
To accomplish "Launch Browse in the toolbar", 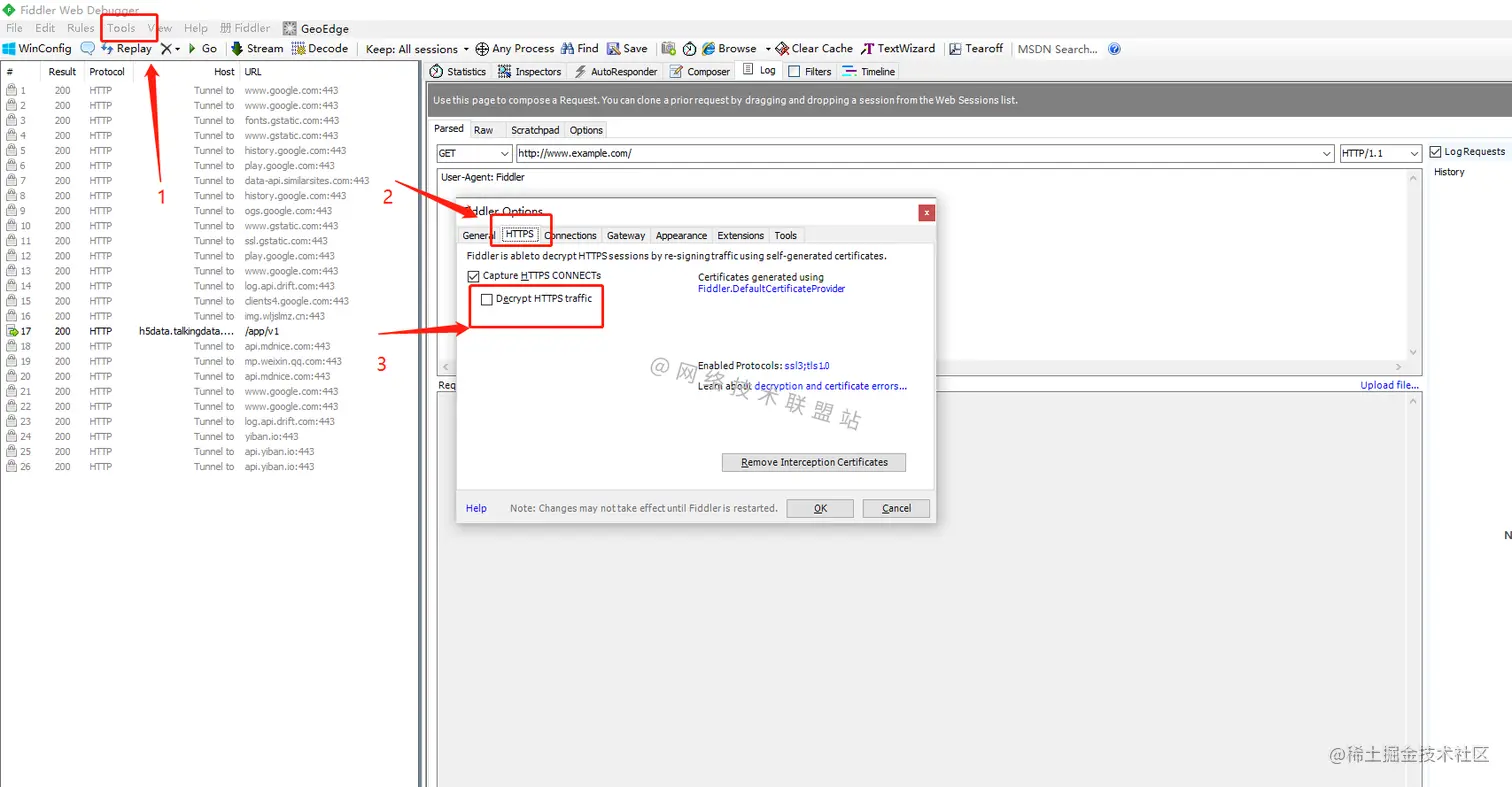I will pyautogui.click(x=729, y=48).
